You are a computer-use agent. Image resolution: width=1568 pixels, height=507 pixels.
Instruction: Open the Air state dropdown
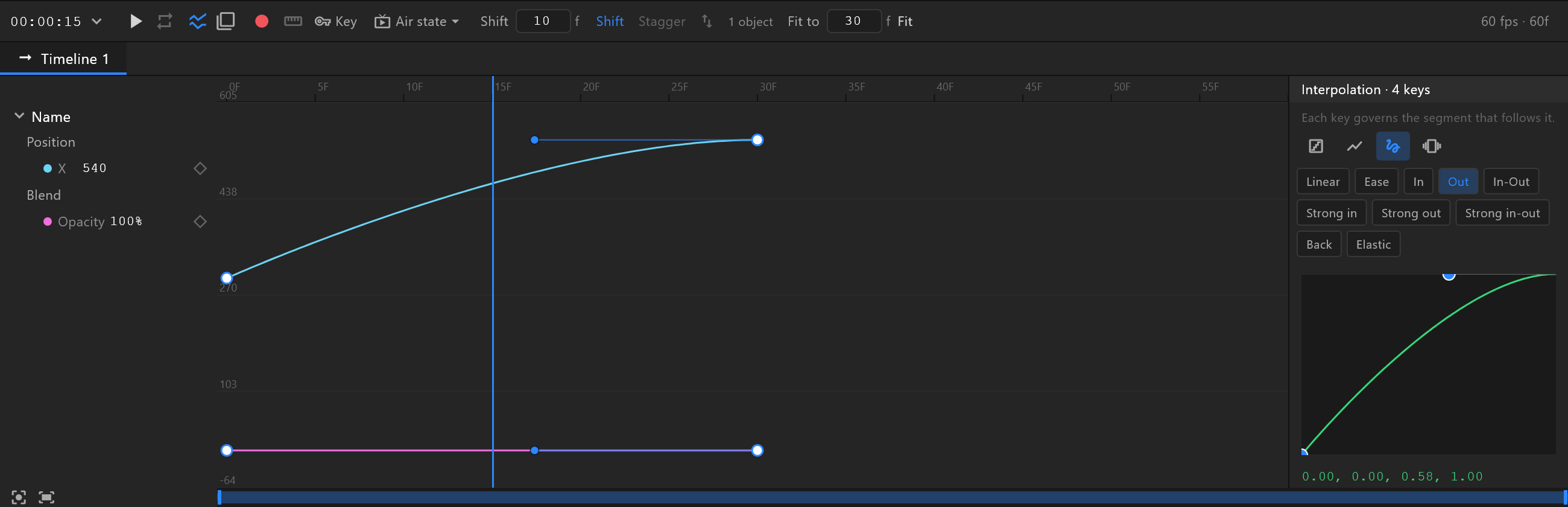pyautogui.click(x=416, y=21)
